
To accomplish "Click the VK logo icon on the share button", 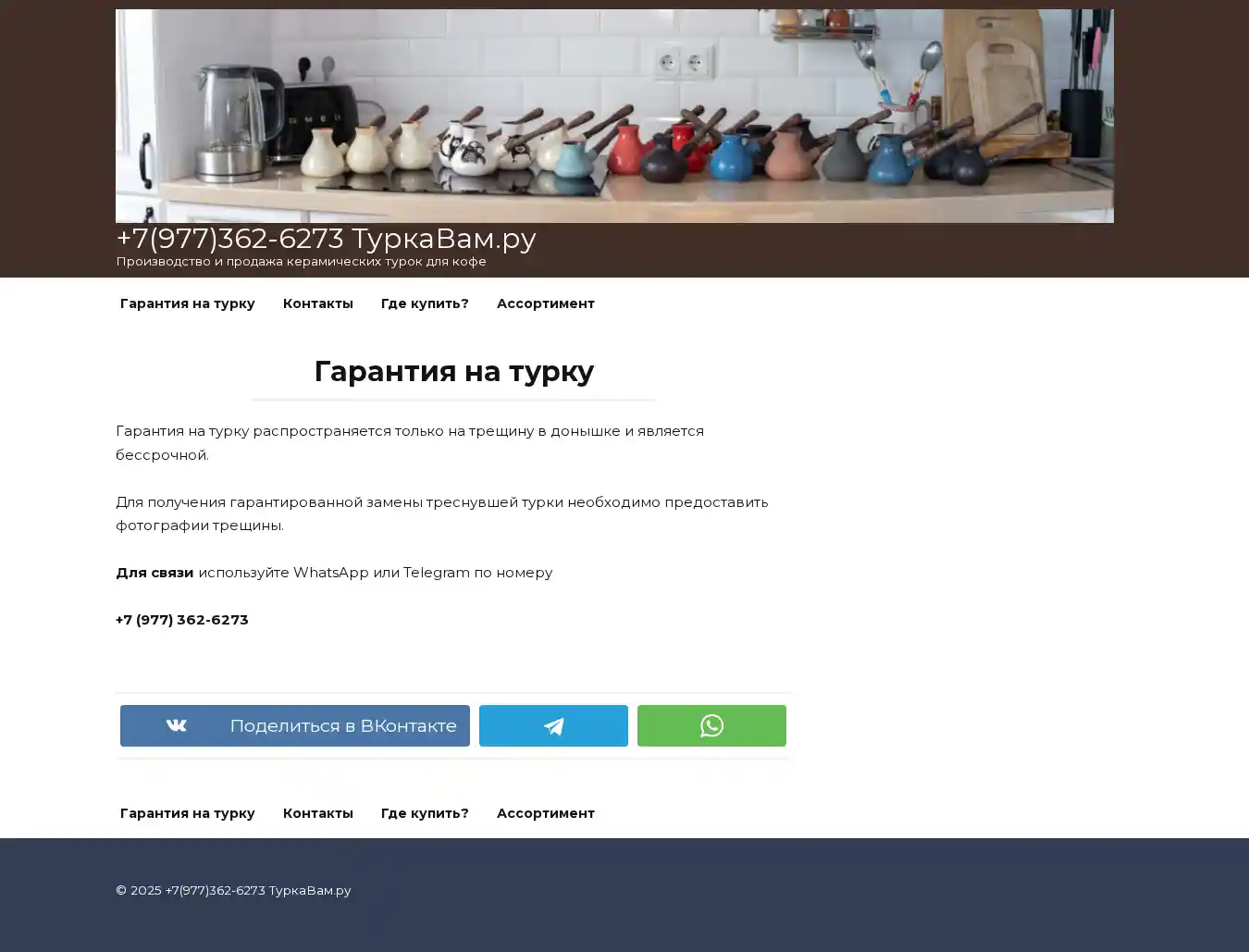I will tap(176, 725).
